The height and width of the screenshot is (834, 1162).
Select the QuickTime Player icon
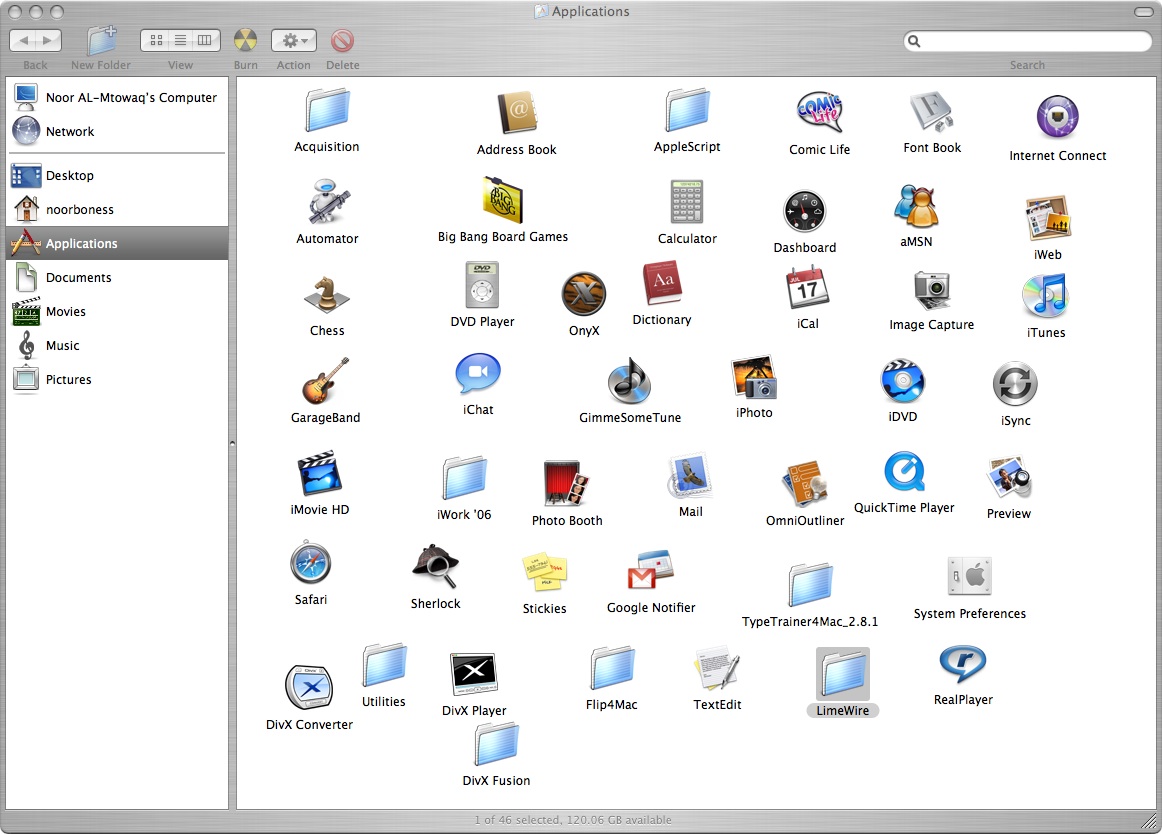[904, 471]
